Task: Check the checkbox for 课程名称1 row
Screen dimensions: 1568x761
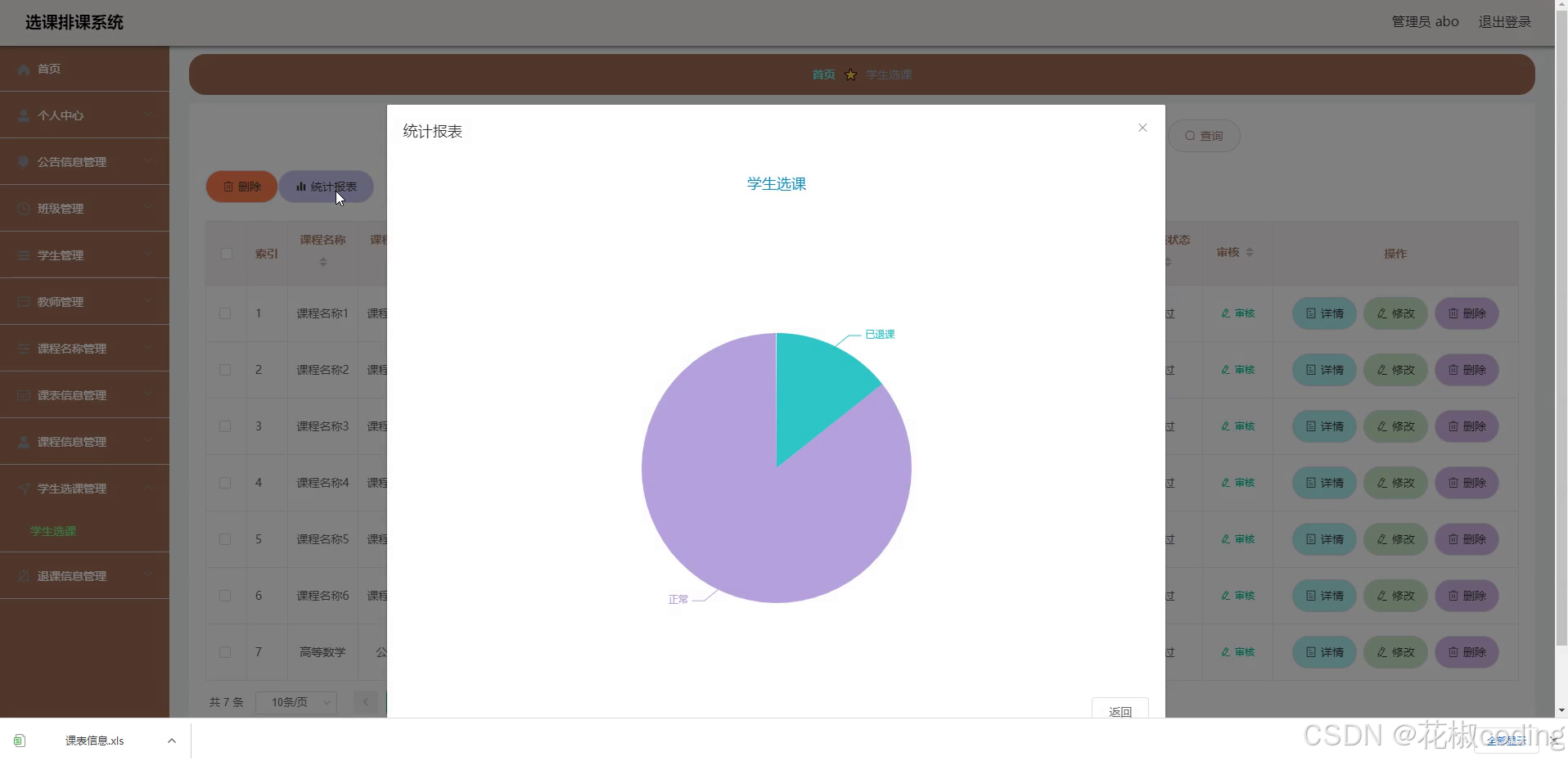Action: [x=226, y=313]
